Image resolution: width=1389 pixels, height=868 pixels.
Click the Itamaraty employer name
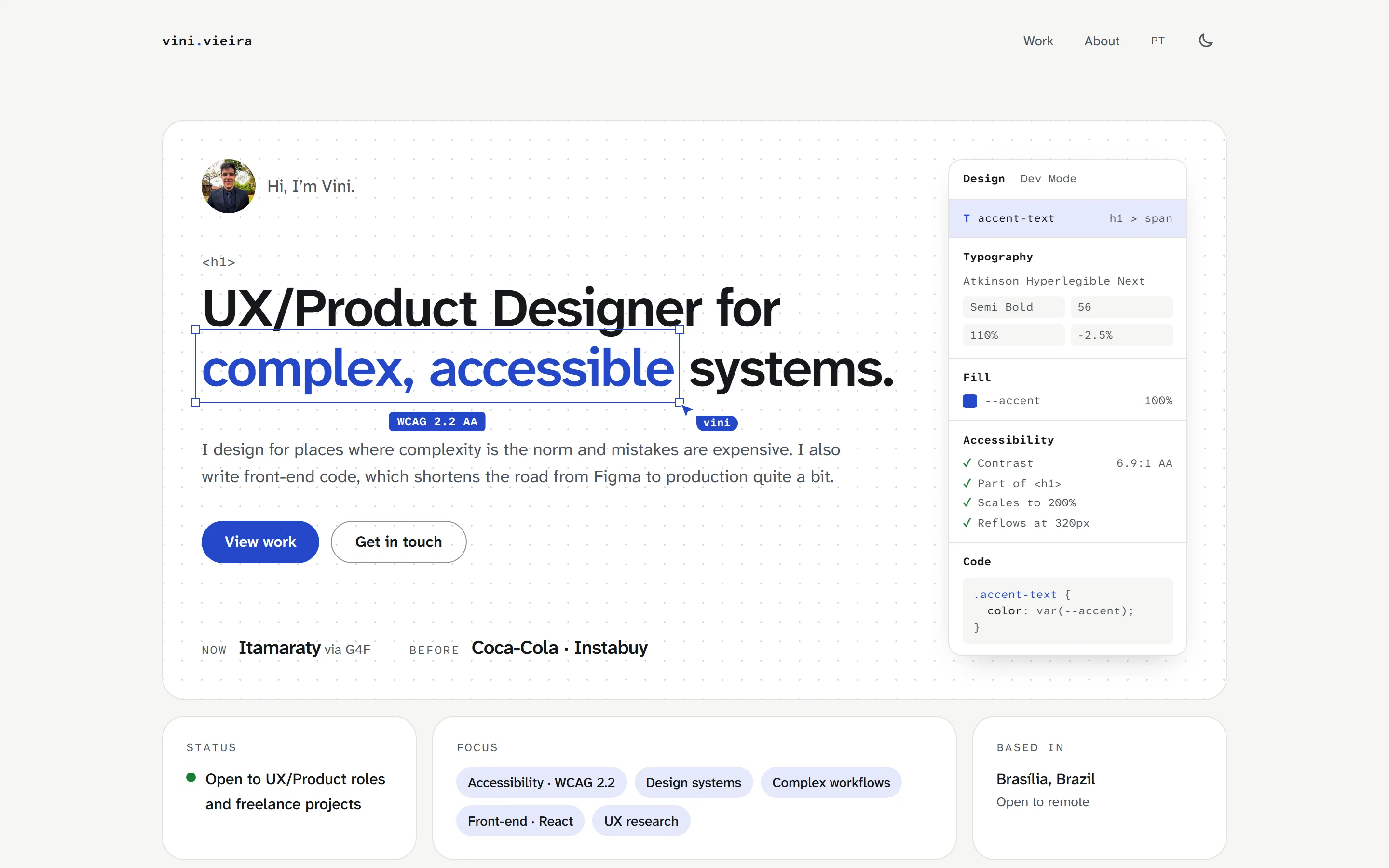tap(280, 648)
